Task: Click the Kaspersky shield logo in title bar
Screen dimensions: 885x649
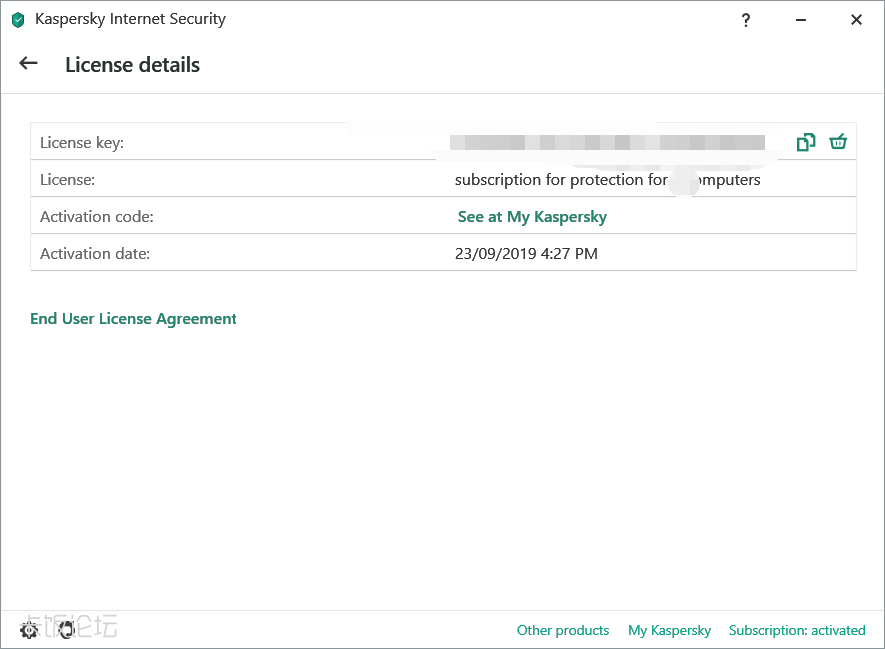Action: pos(18,20)
